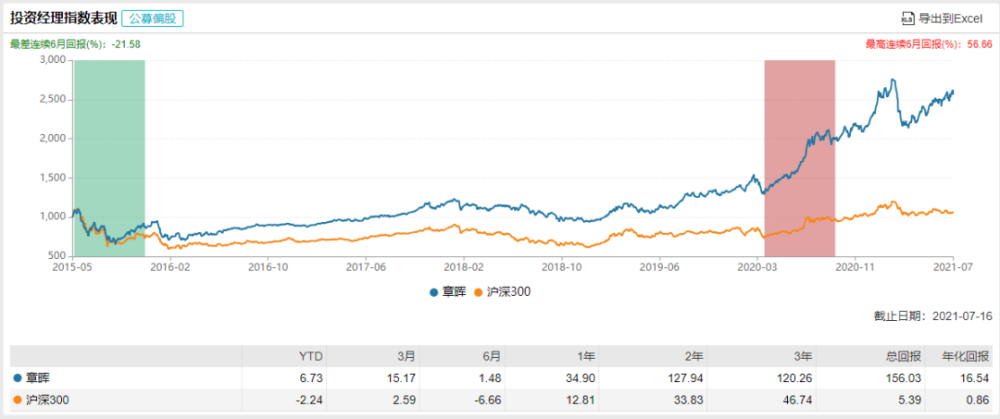Screen dimensions: 1000x419
Task: Click 截止日期 2021-07-16 text
Action: pos(933,316)
